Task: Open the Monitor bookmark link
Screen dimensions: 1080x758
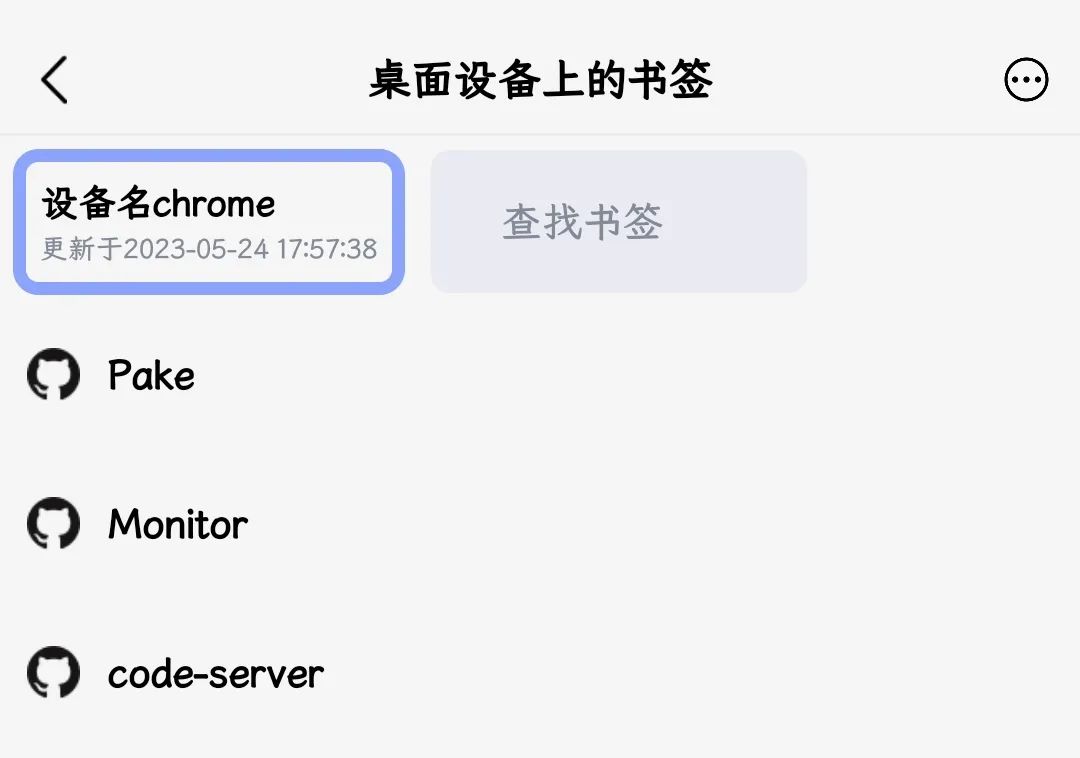Action: [176, 523]
